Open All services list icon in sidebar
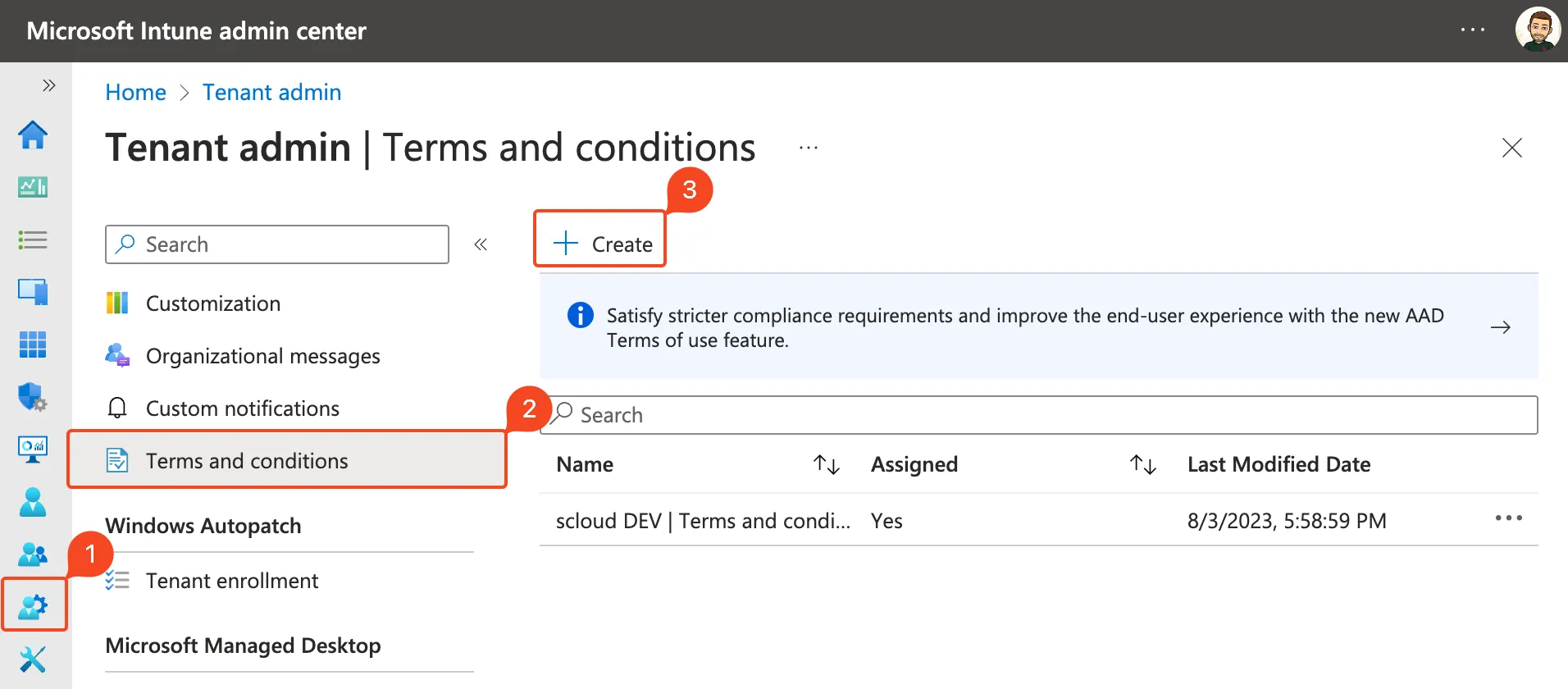 tap(33, 240)
